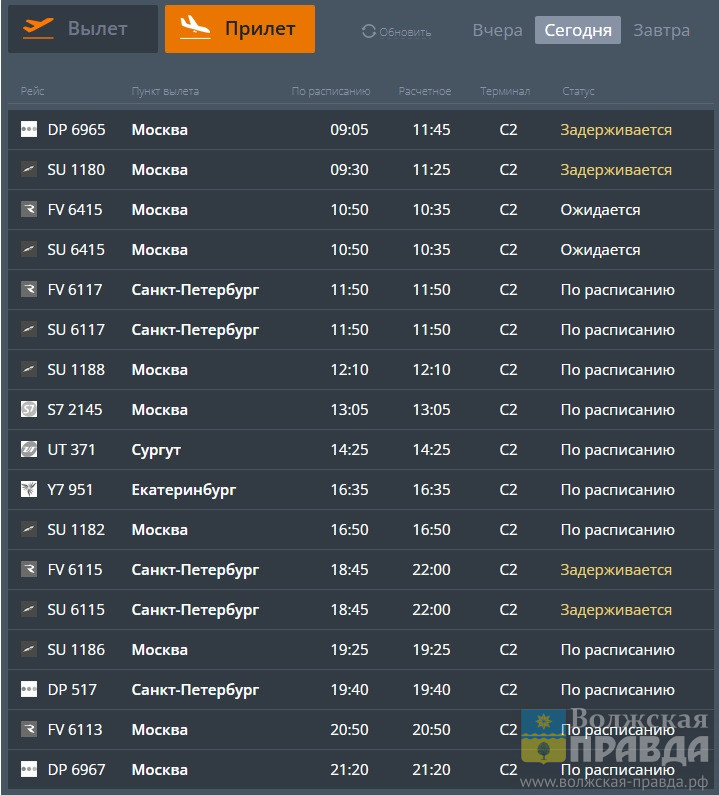
Task: Click the Pobeda icon for flight DP 517
Action: tap(28, 689)
